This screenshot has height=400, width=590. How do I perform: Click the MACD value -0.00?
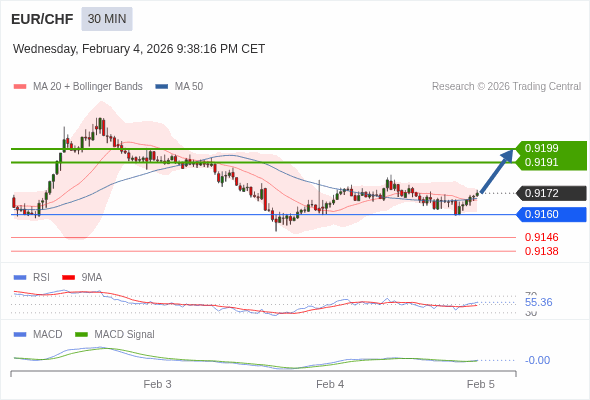(537, 360)
